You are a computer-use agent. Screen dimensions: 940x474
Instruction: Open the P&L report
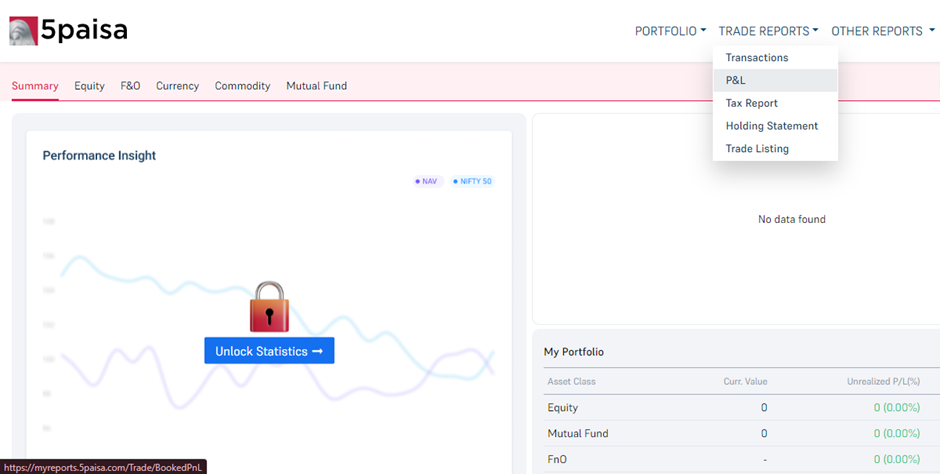(736, 80)
